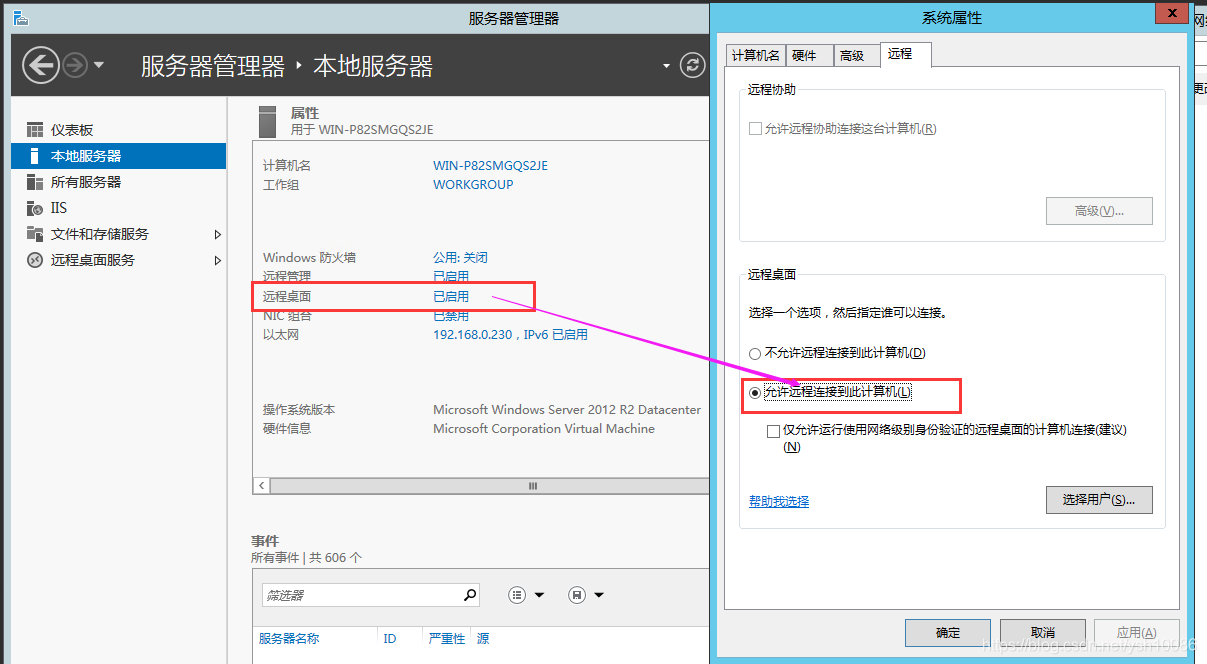
Task: Click 确定 button in 系统属性
Action: [x=947, y=633]
